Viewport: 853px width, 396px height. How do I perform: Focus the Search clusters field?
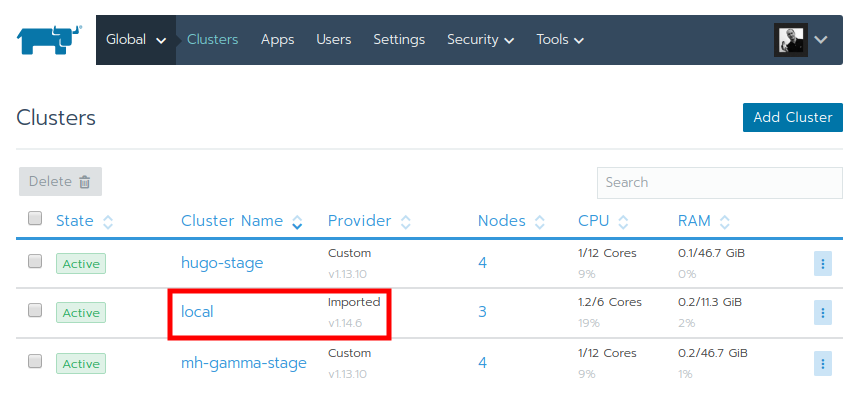(720, 183)
